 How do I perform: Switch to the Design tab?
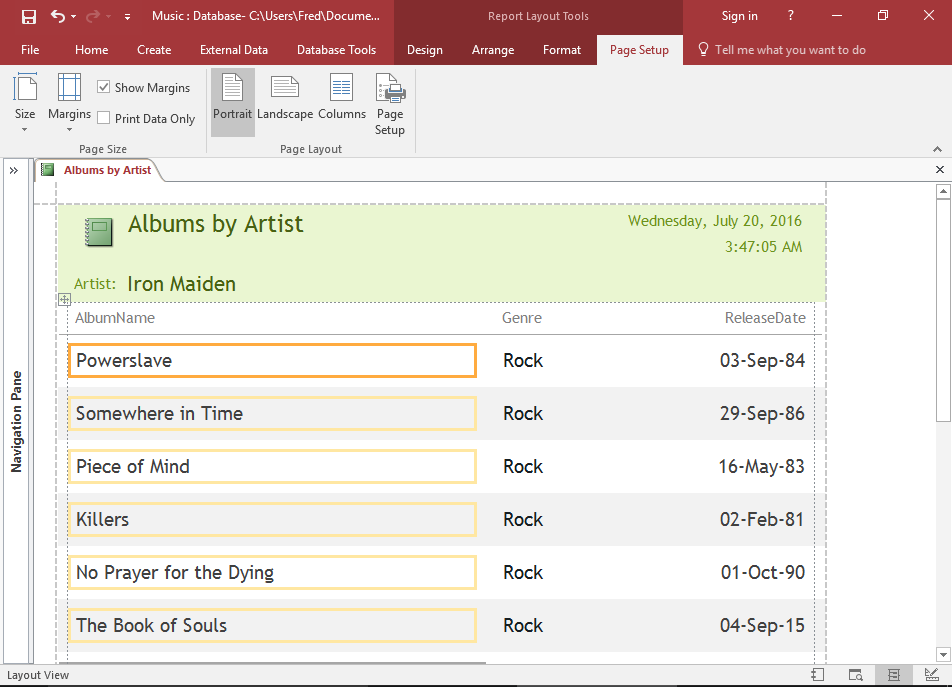pyautogui.click(x=424, y=50)
